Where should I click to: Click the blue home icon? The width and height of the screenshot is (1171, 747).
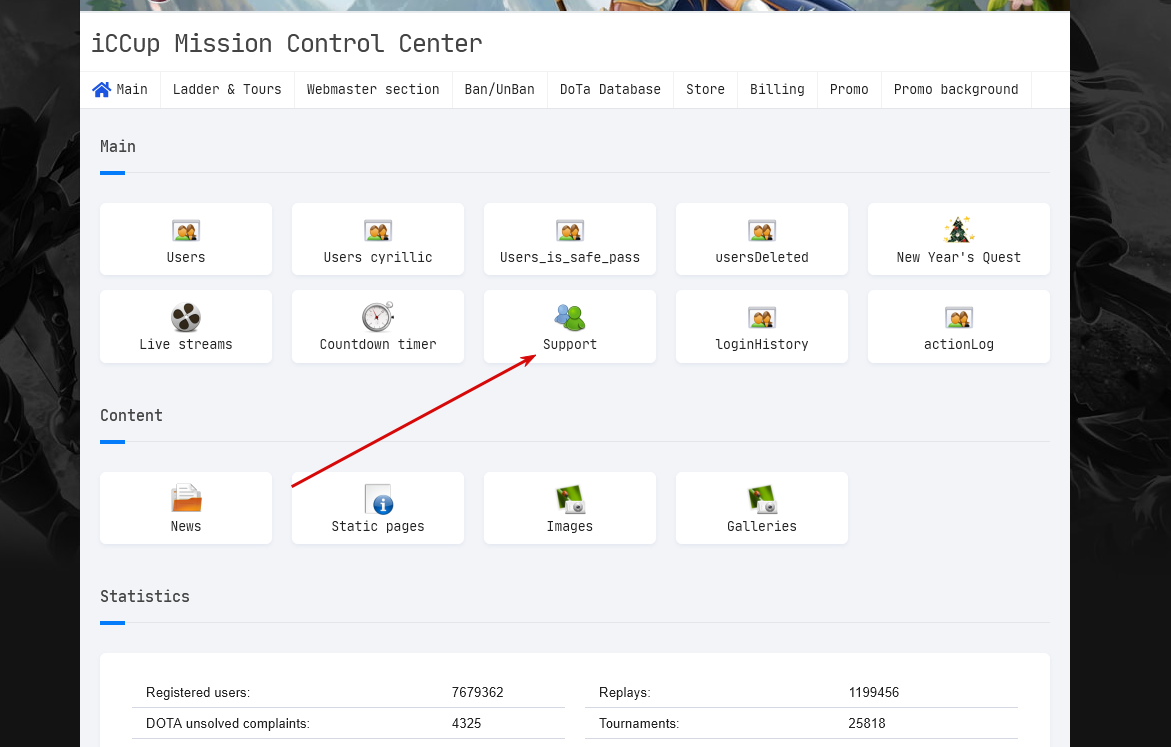(x=102, y=90)
